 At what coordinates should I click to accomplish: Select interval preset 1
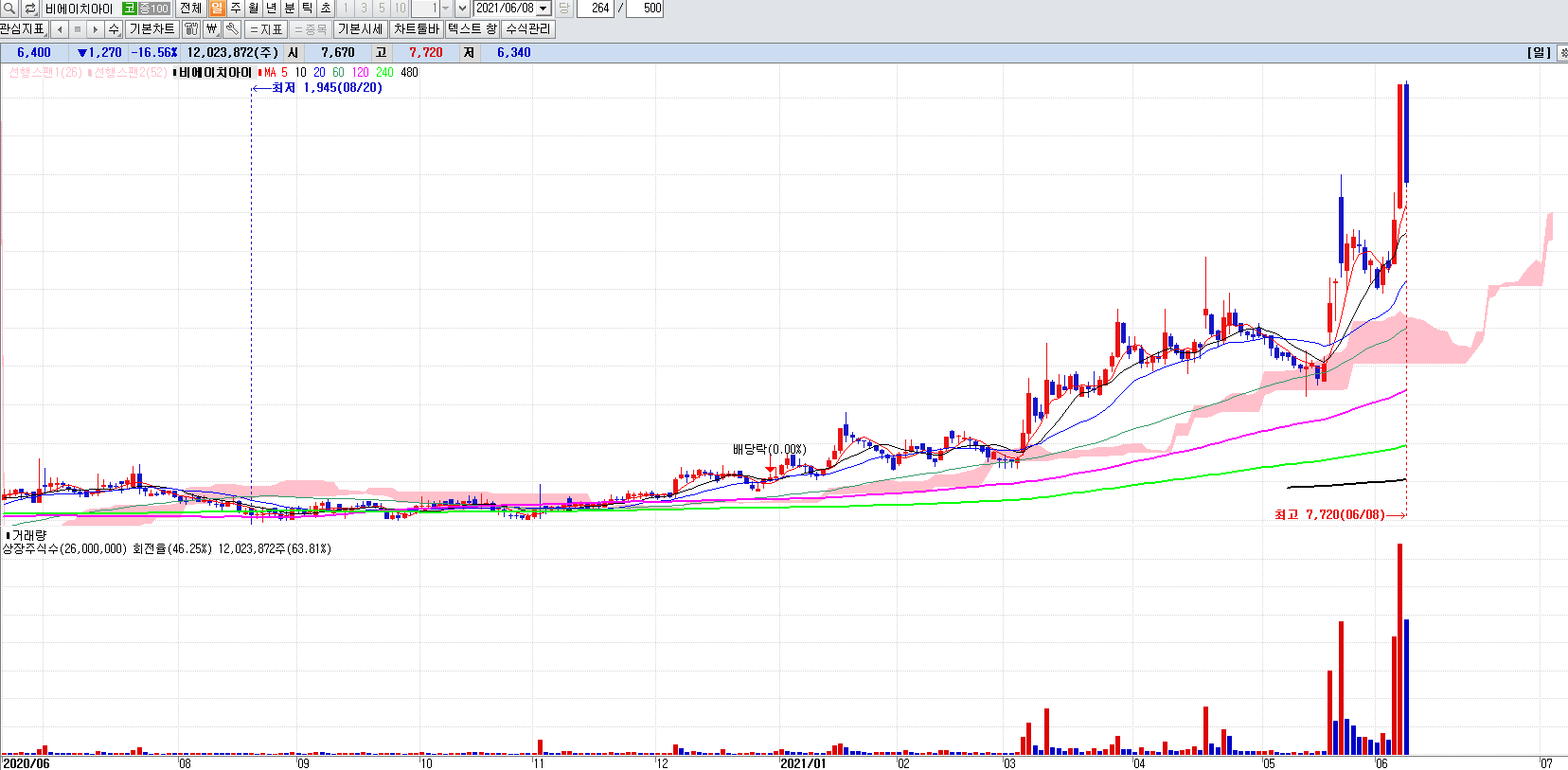click(346, 8)
